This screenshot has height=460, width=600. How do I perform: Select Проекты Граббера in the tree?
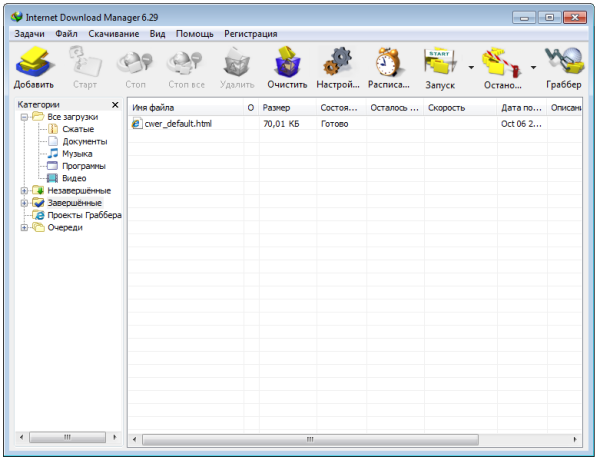pyautogui.click(x=84, y=215)
